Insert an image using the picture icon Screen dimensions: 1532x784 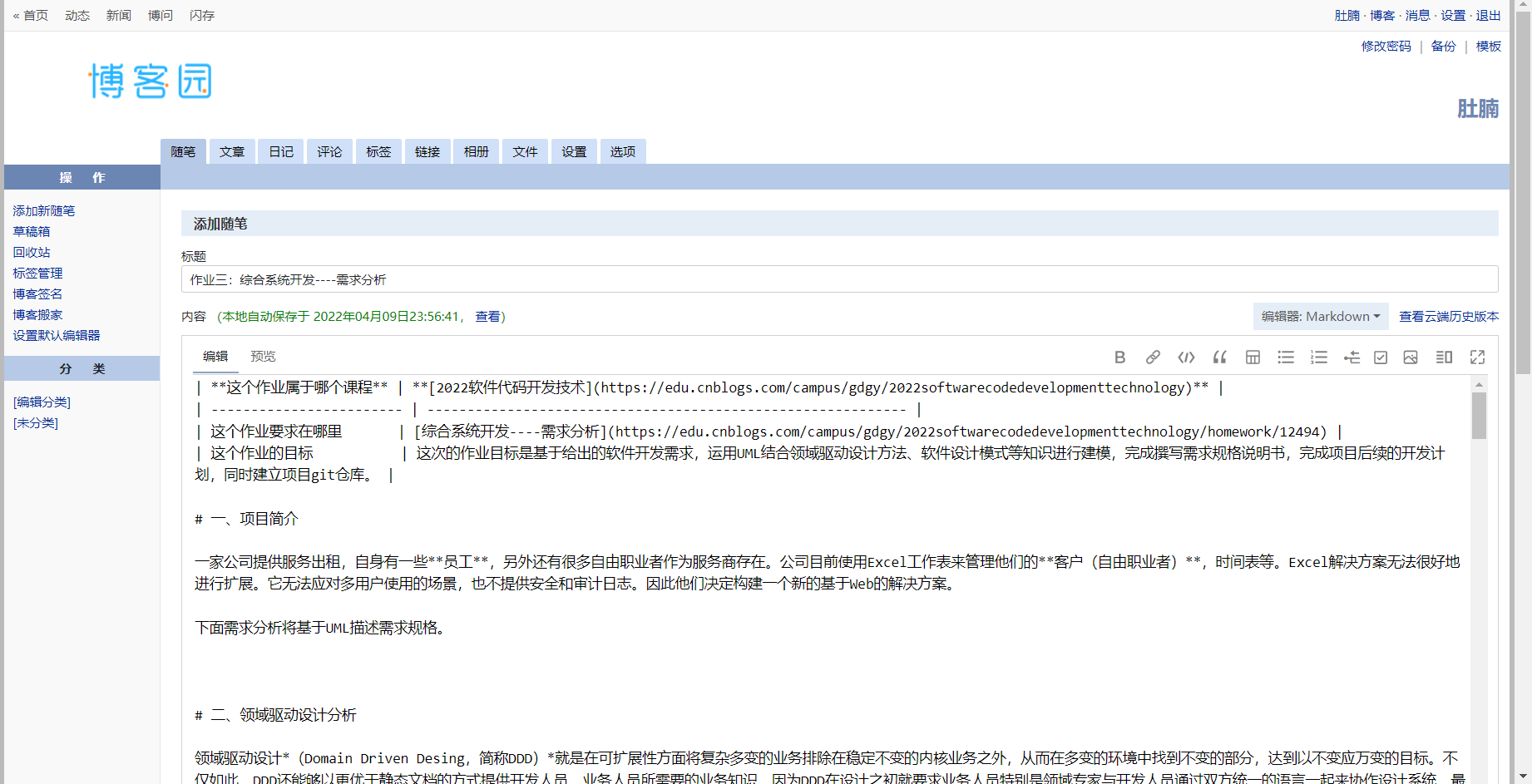1411,357
